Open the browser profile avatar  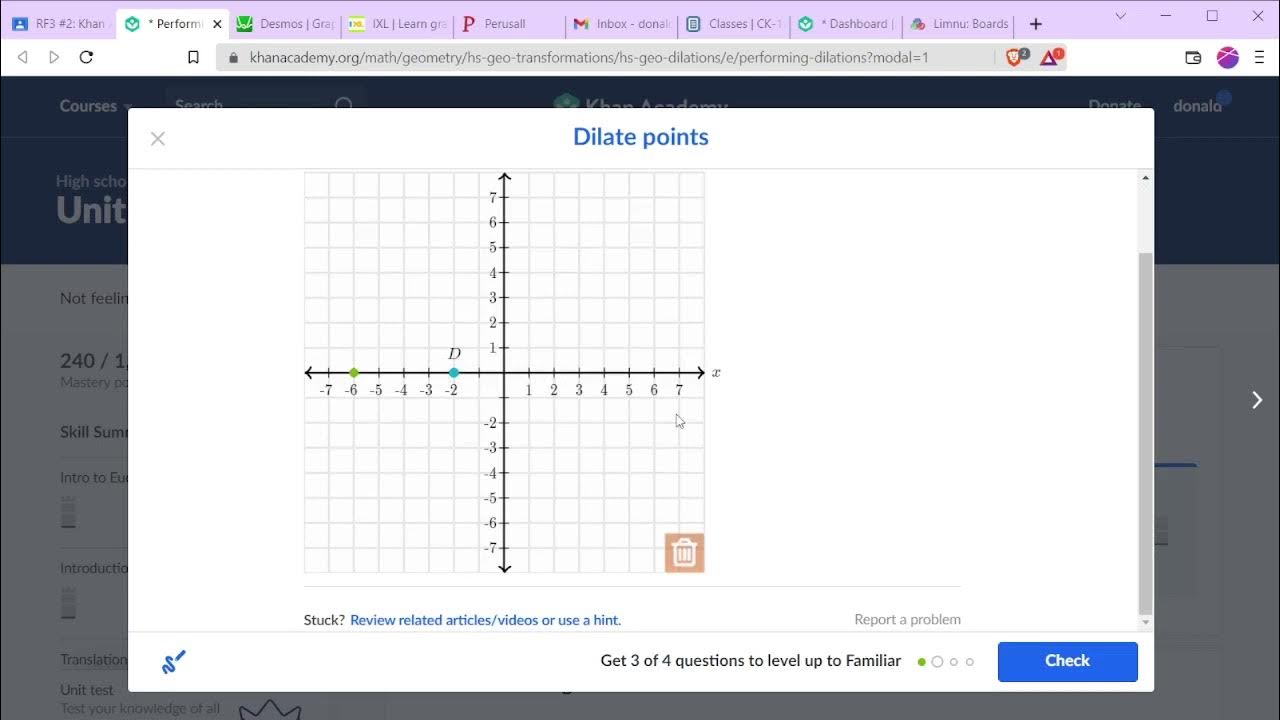tap(1228, 57)
